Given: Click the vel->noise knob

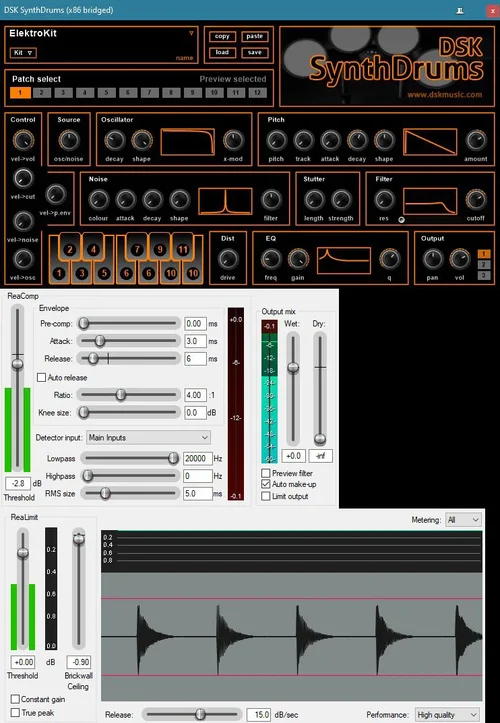Looking at the screenshot, I should [24, 221].
